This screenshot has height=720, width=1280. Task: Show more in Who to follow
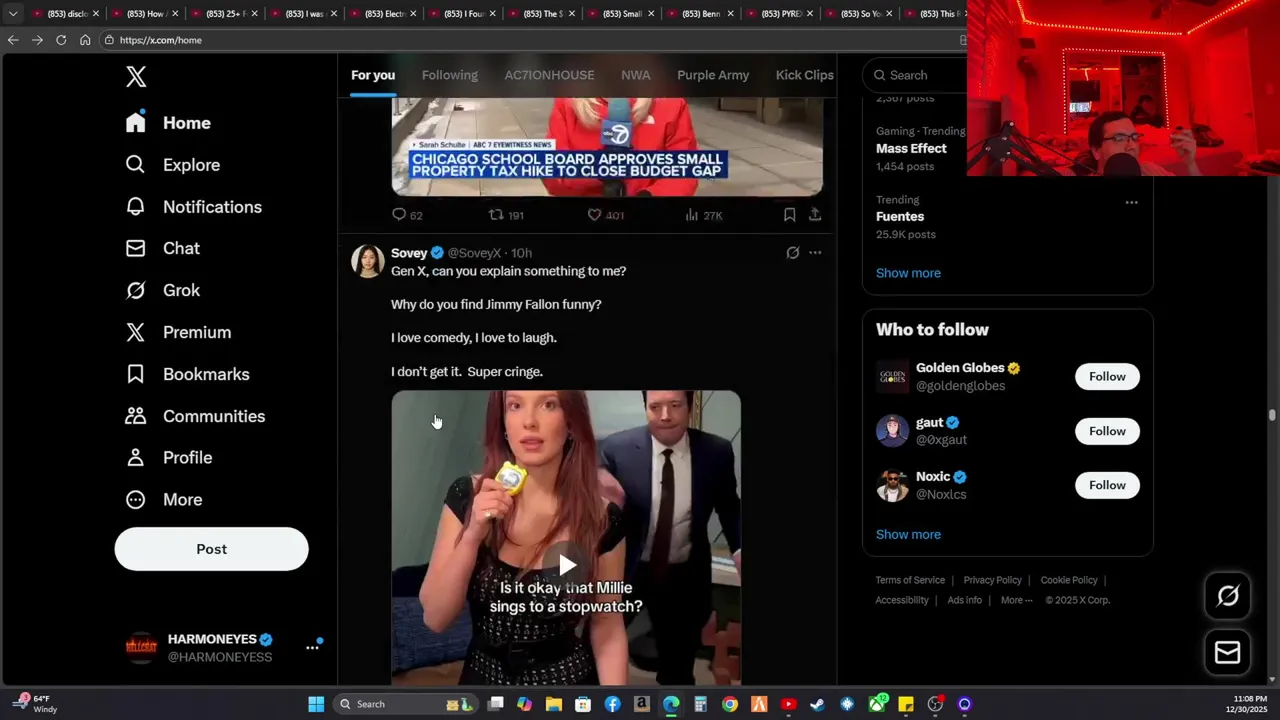(908, 534)
